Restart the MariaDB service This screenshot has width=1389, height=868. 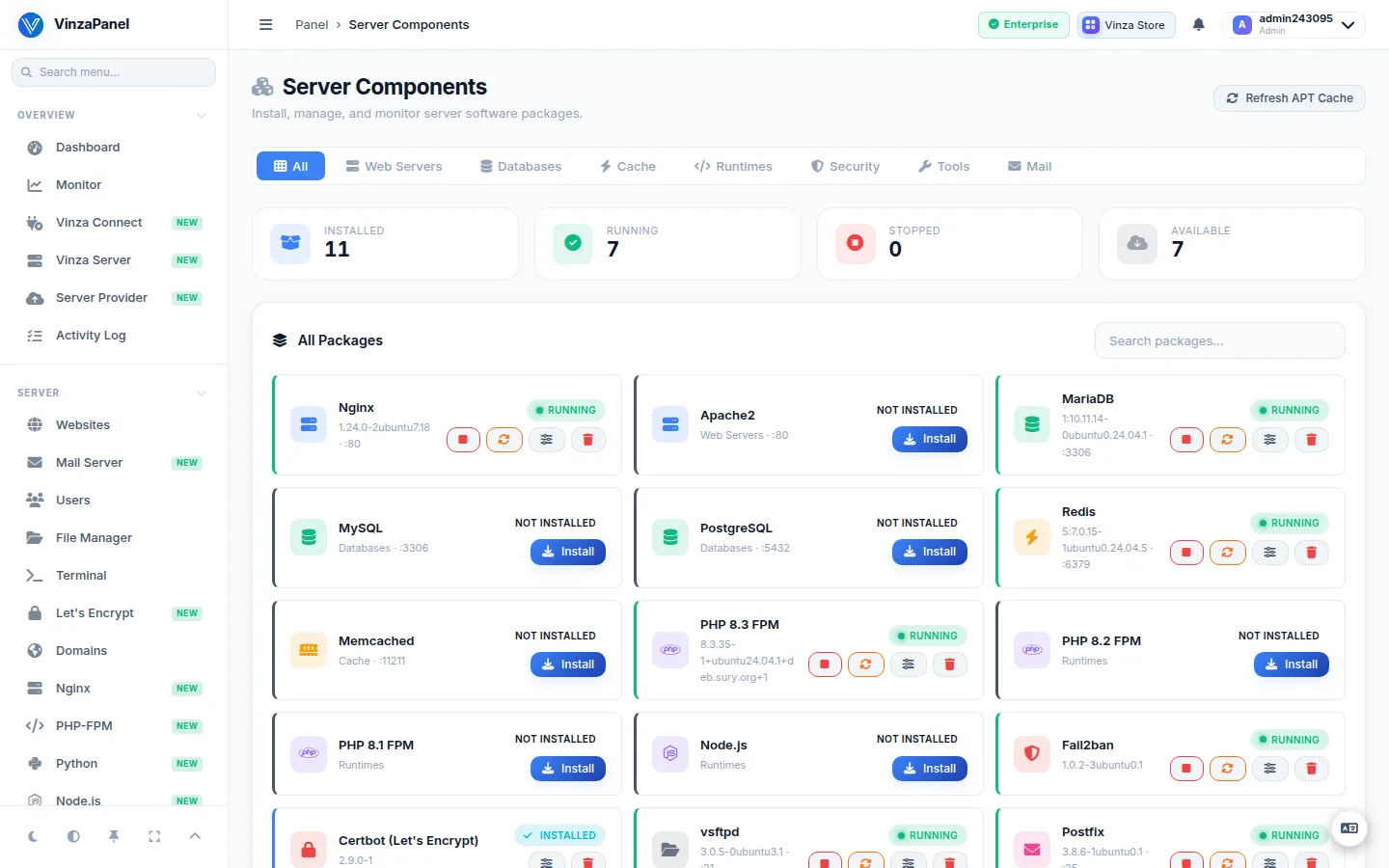pos(1228,440)
